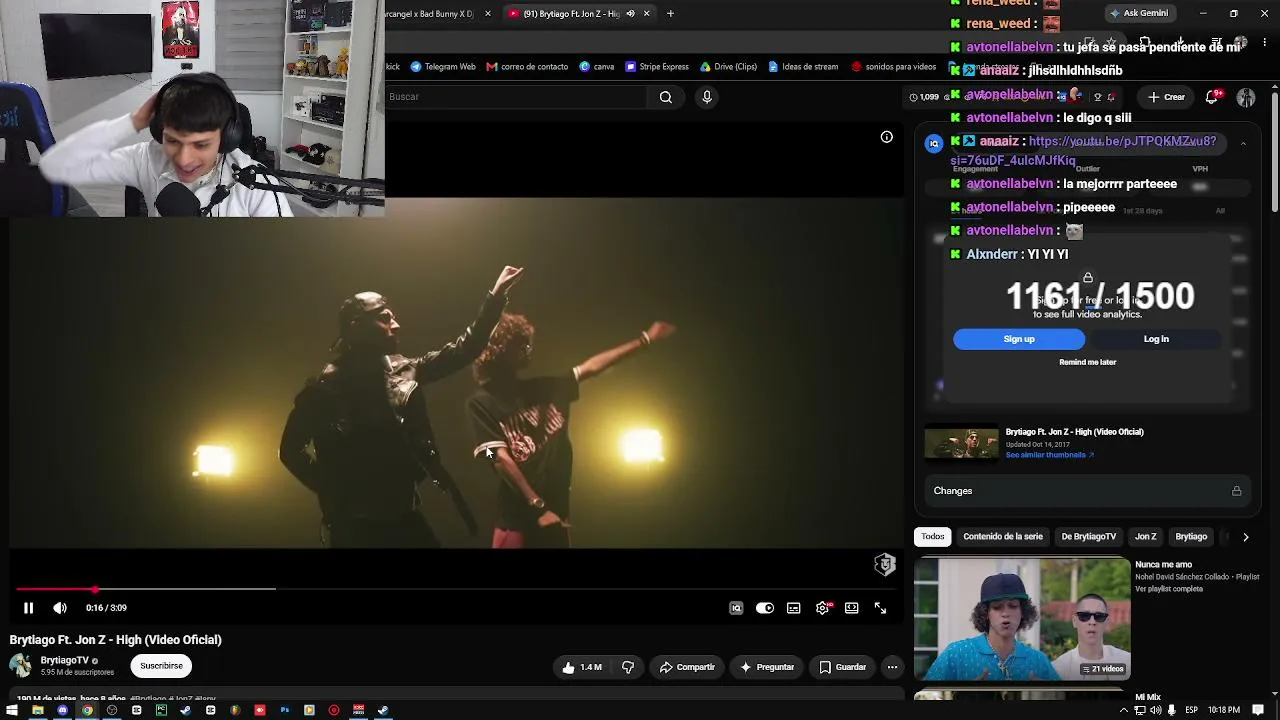Click Remind me later in vidIQ
Image resolution: width=1280 pixels, height=720 pixels.
[x=1087, y=362]
